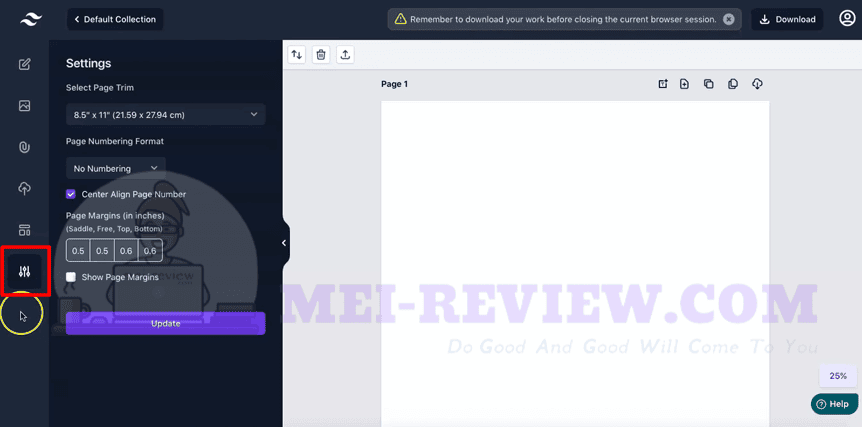Edit the Free margin value field
The width and height of the screenshot is (862, 427).
(x=102, y=251)
